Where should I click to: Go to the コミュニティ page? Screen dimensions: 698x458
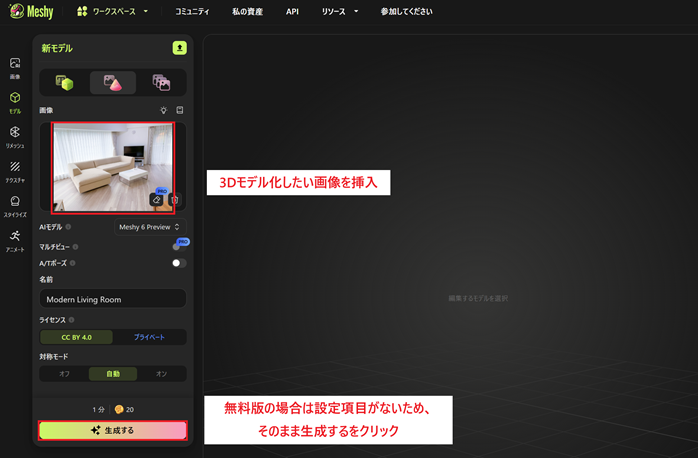click(x=192, y=12)
